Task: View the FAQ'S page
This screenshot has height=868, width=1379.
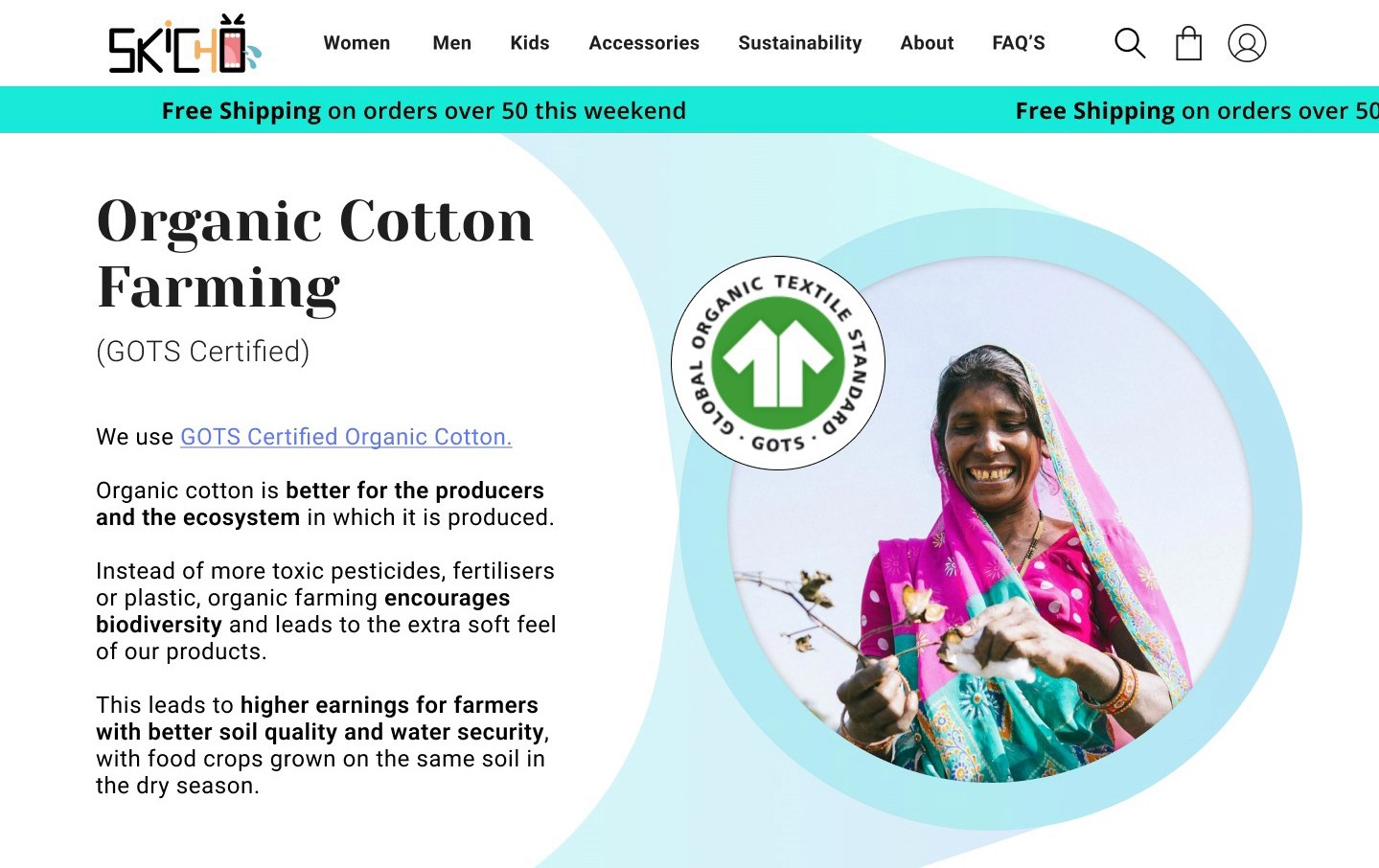Action: [x=1019, y=43]
